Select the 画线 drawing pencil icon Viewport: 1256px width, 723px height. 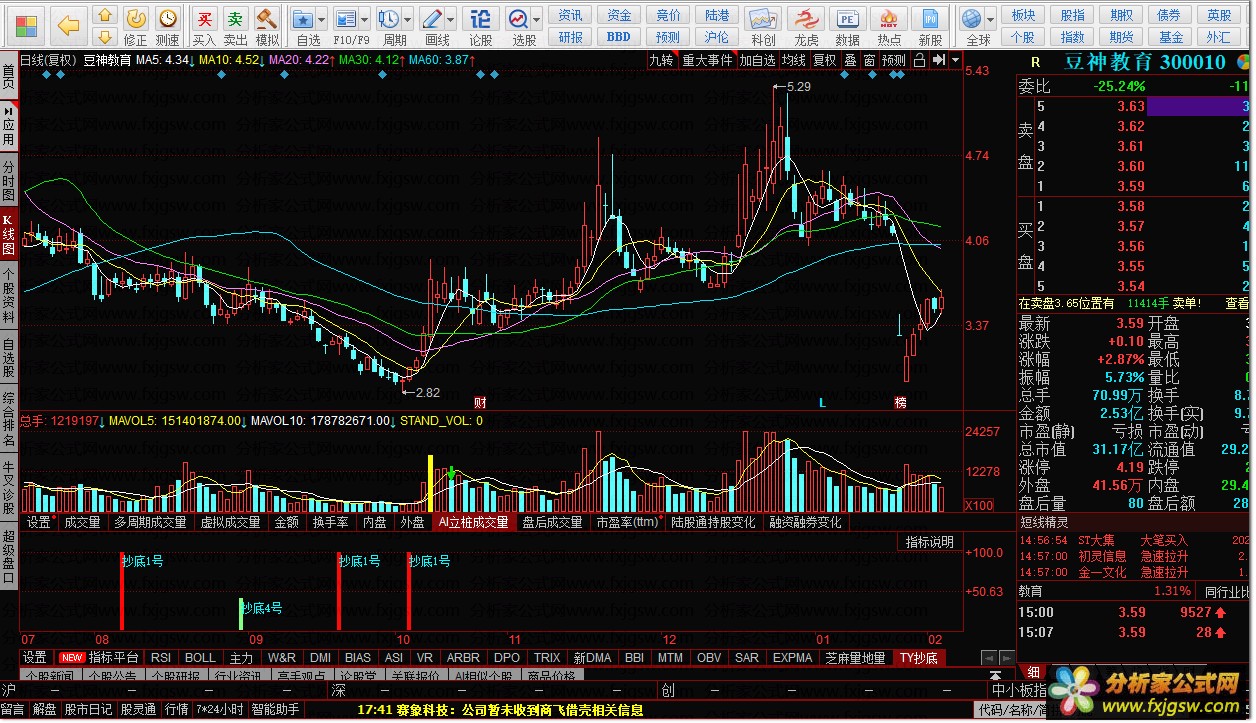tap(432, 18)
